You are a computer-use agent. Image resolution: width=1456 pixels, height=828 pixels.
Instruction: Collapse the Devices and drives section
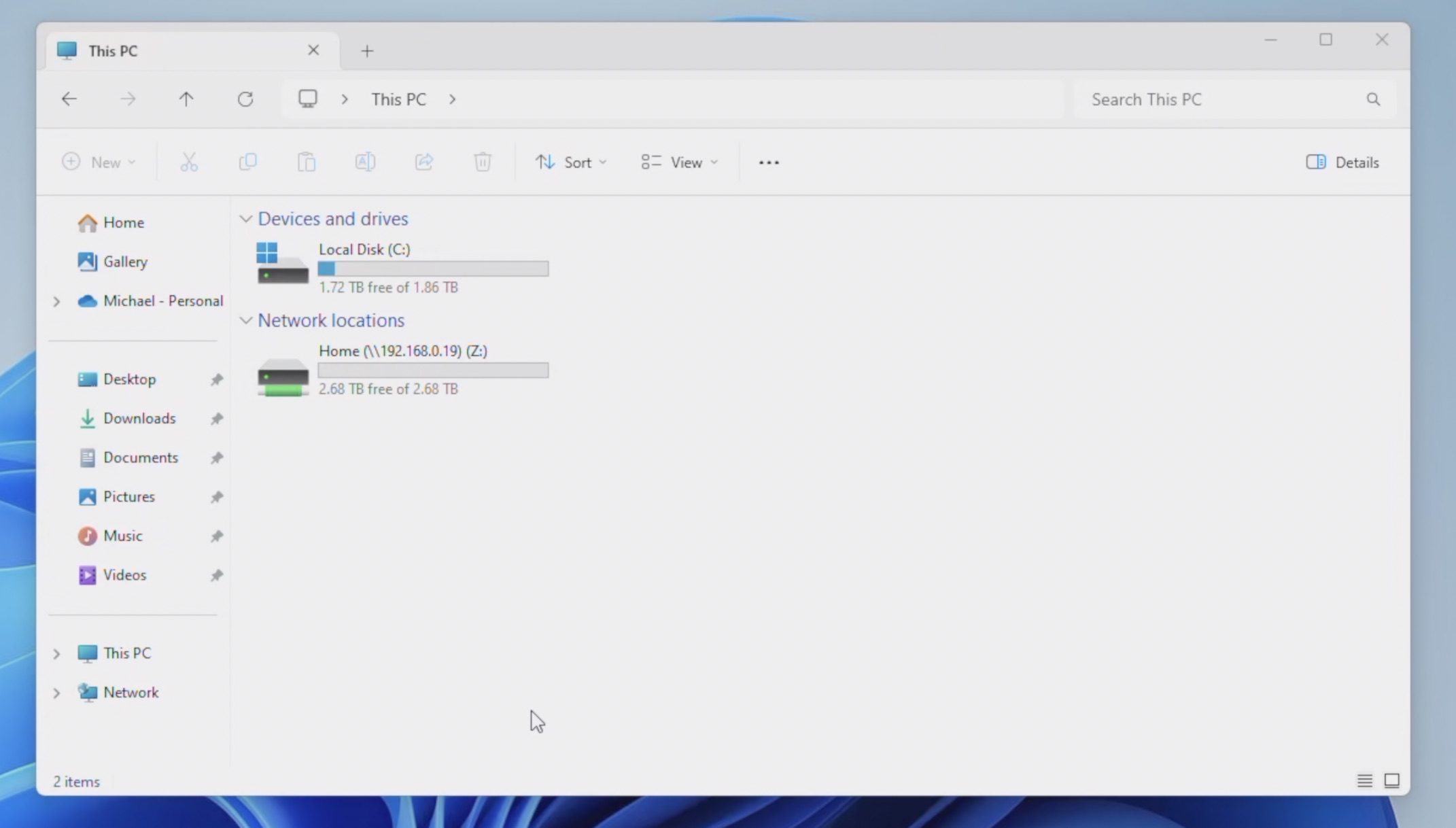(x=246, y=218)
